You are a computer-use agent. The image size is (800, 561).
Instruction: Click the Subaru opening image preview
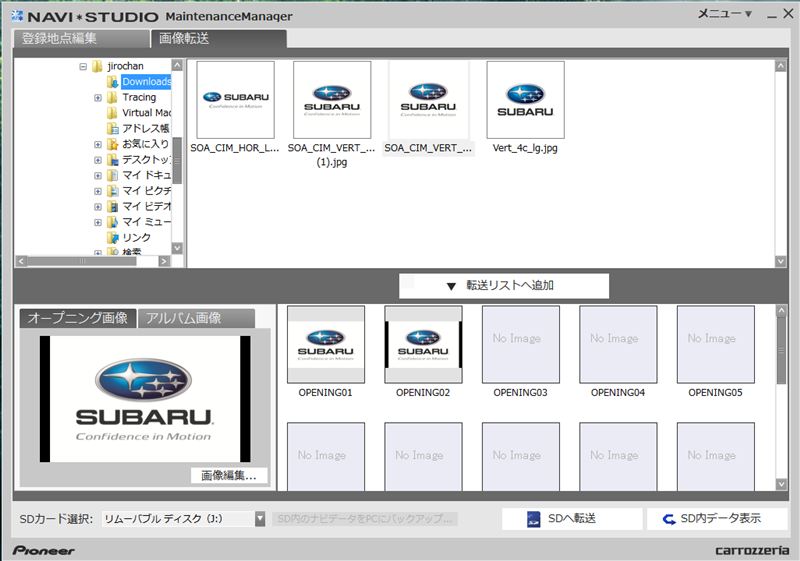coord(145,399)
